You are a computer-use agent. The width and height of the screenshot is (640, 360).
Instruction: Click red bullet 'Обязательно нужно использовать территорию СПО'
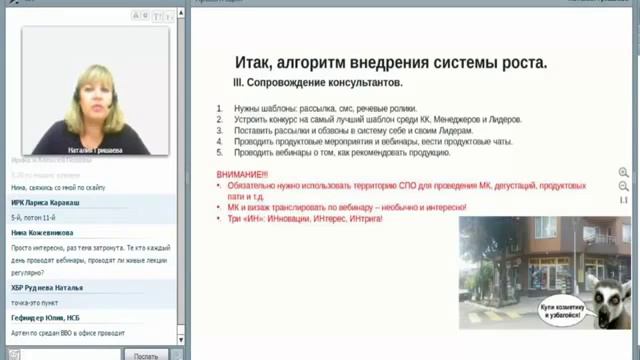(407, 191)
